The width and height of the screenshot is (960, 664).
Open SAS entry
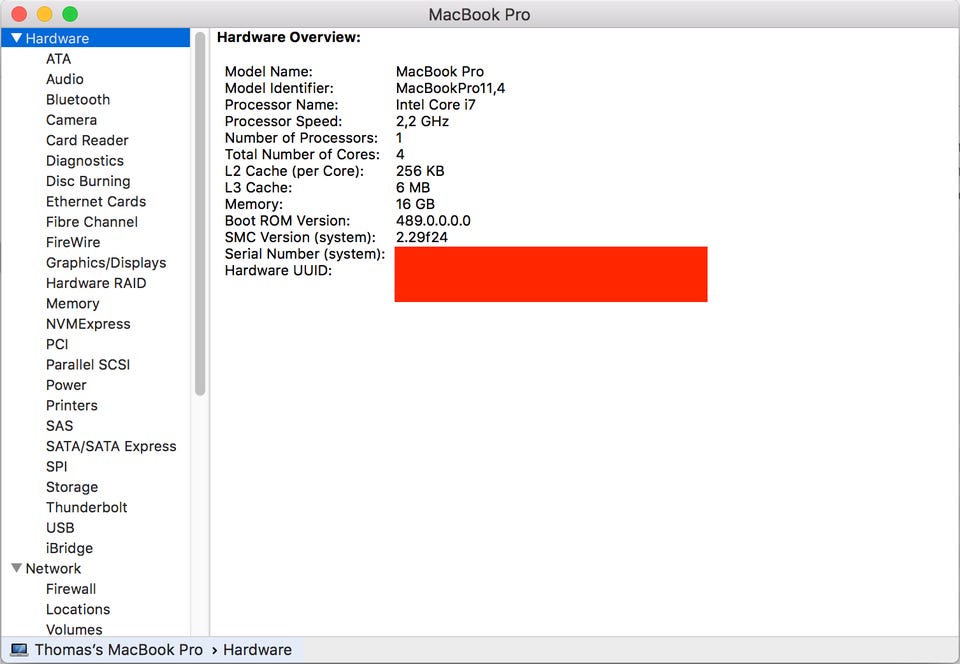coord(59,426)
